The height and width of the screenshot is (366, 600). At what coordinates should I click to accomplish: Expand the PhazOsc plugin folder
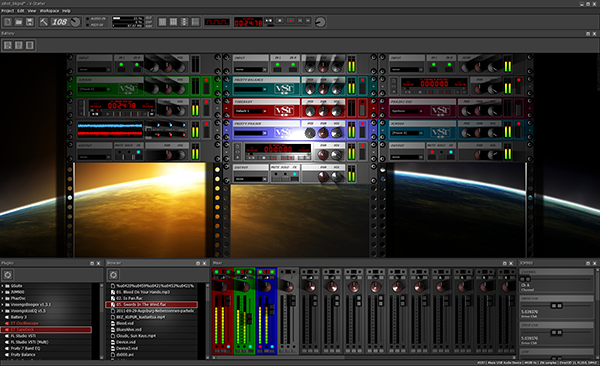[x=2, y=298]
